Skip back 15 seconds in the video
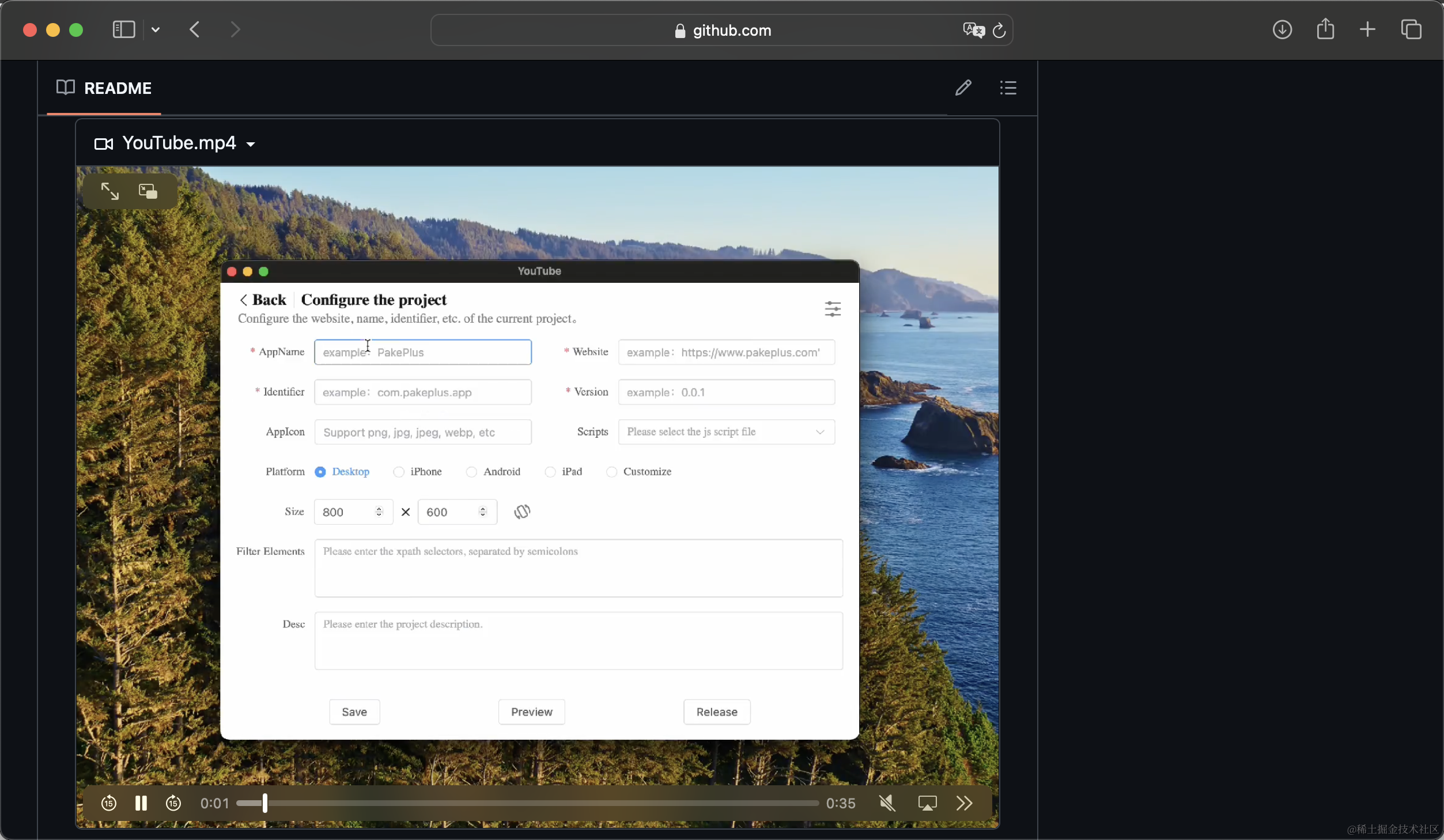This screenshot has height=840, width=1444. click(x=108, y=803)
